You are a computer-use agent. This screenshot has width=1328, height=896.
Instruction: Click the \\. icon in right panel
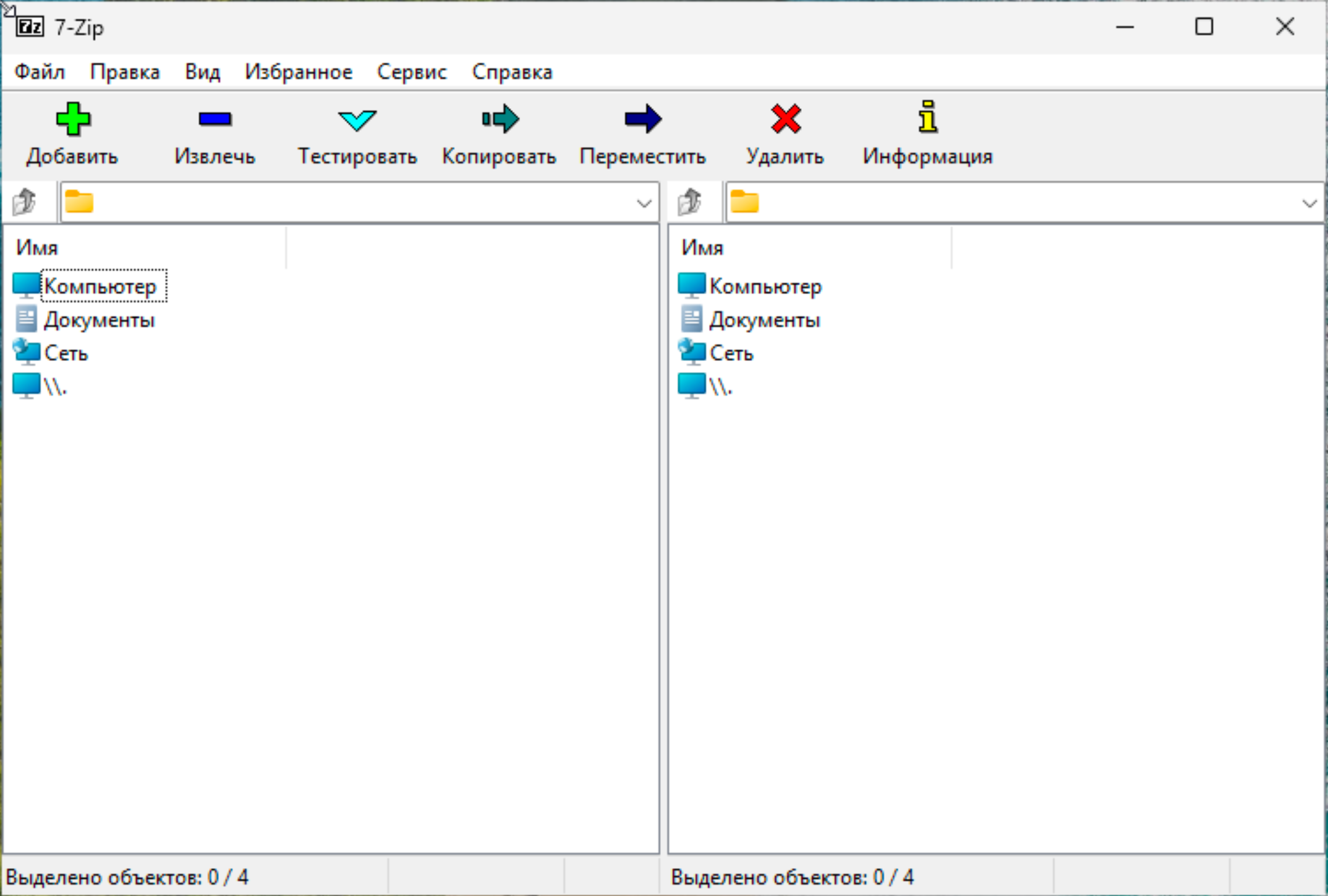tap(691, 386)
